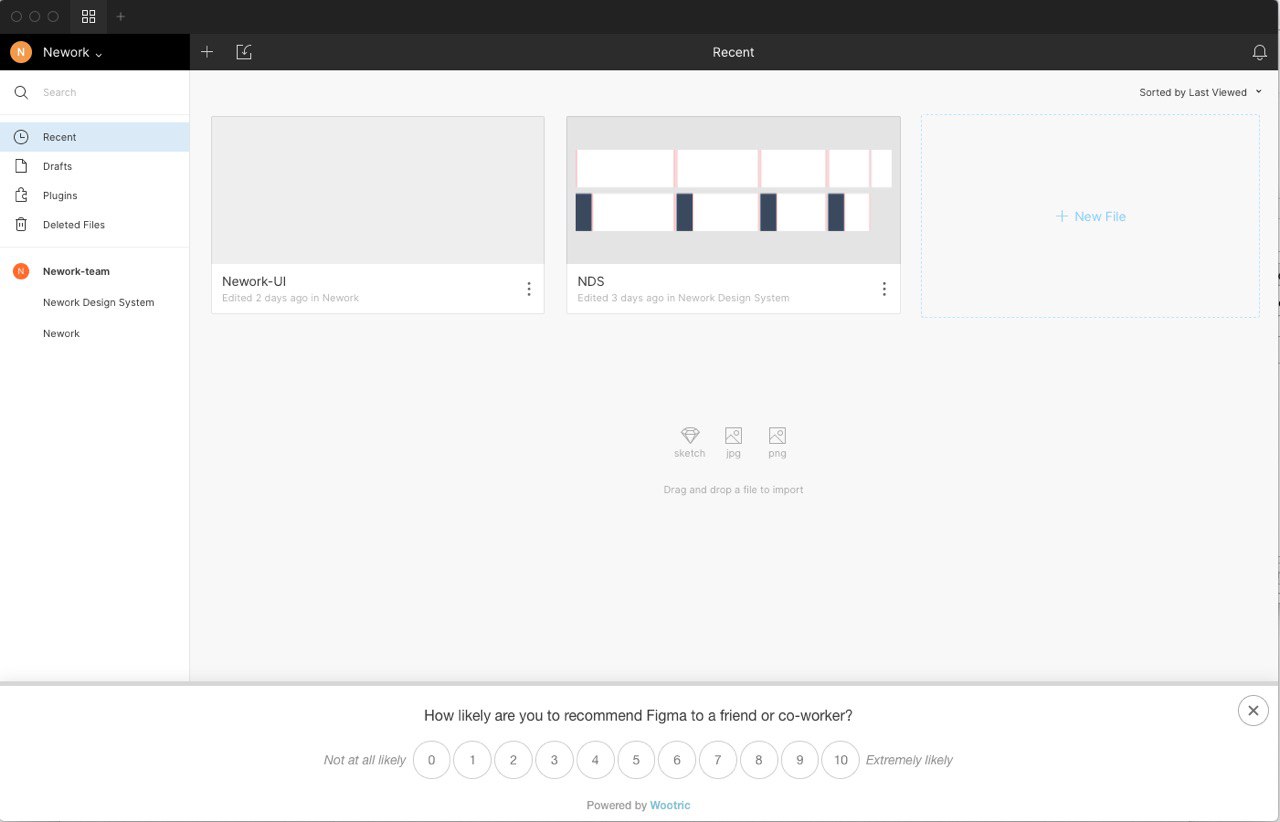Screen dimensions: 1280x822
Task: Click the Deleted Files trash icon
Action: (x=21, y=225)
